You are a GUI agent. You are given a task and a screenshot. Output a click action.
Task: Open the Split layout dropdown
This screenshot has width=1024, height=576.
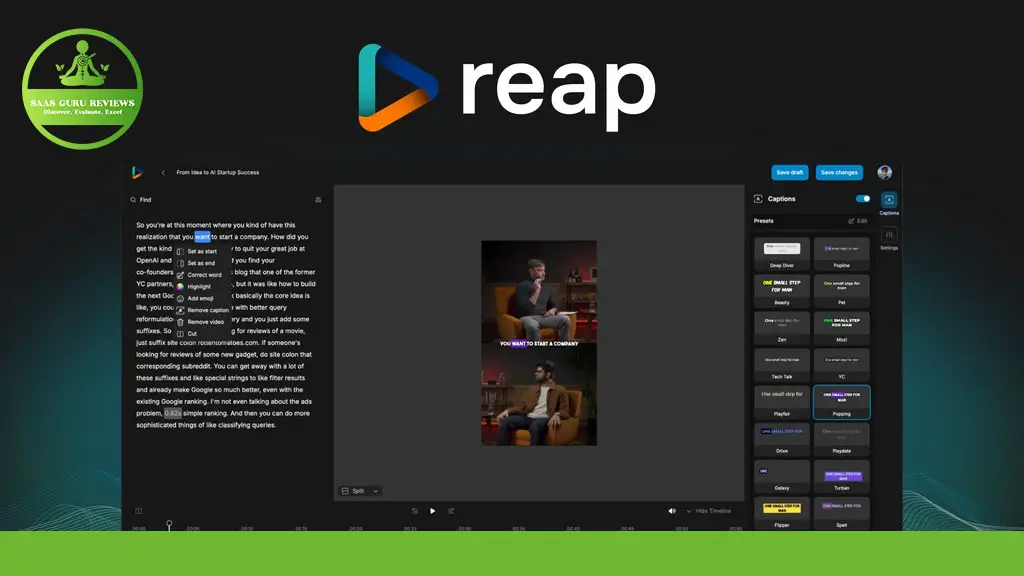point(360,491)
